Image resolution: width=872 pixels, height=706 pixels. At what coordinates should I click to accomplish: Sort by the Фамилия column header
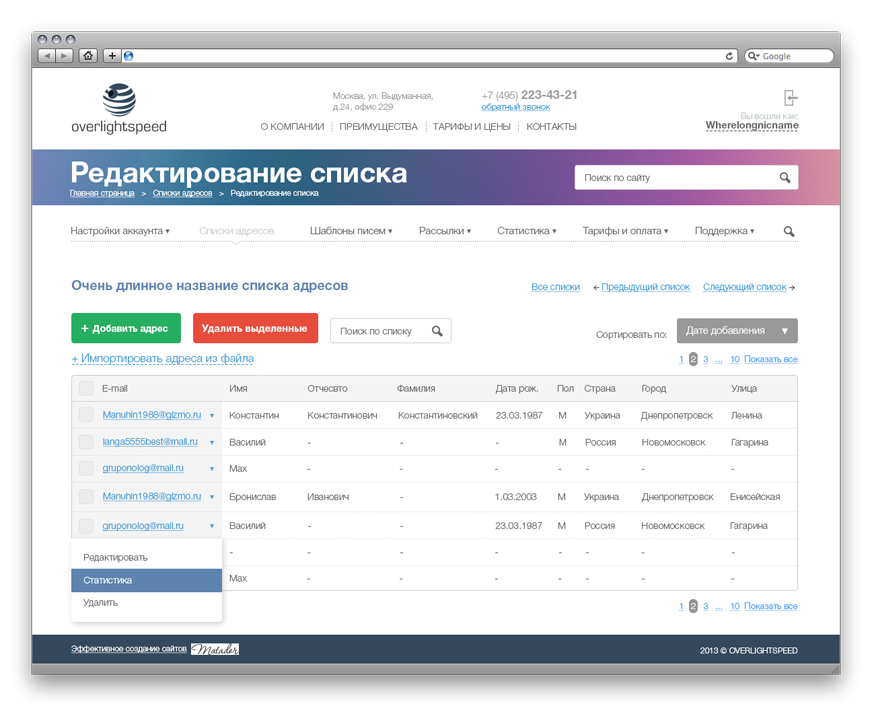click(x=416, y=389)
